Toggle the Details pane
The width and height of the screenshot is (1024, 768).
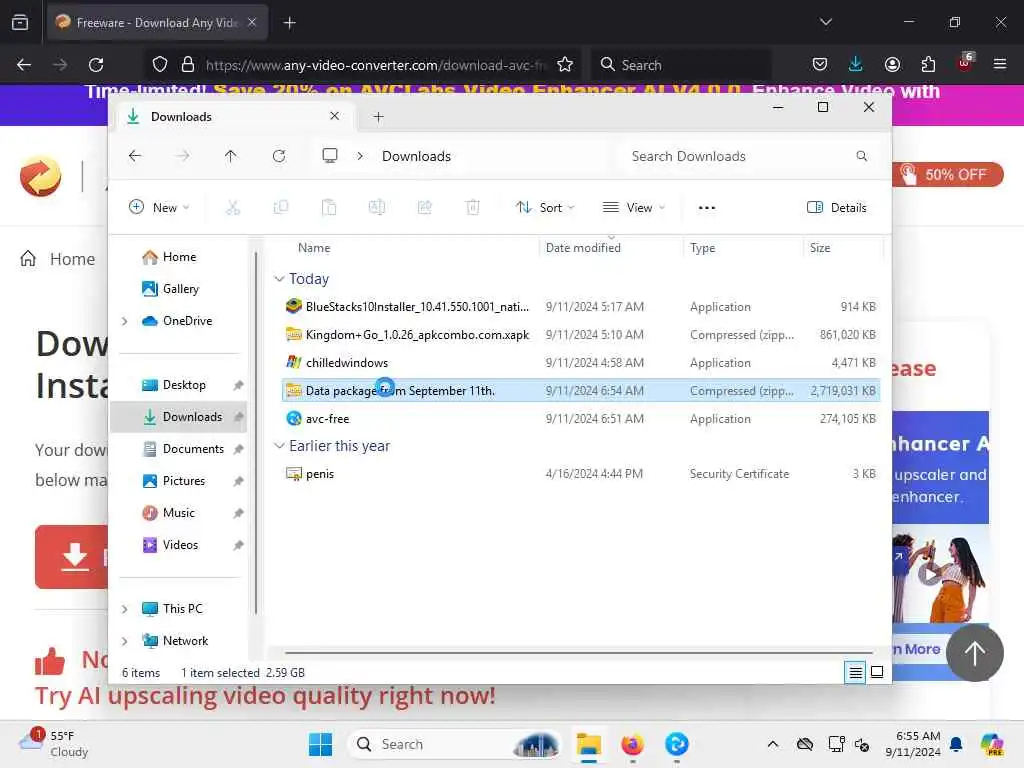pos(837,208)
